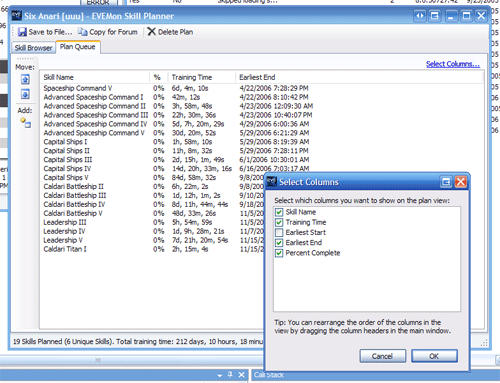The height and width of the screenshot is (383, 500).
Task: Switch to the Skill Browser tab
Action: pyautogui.click(x=33, y=48)
